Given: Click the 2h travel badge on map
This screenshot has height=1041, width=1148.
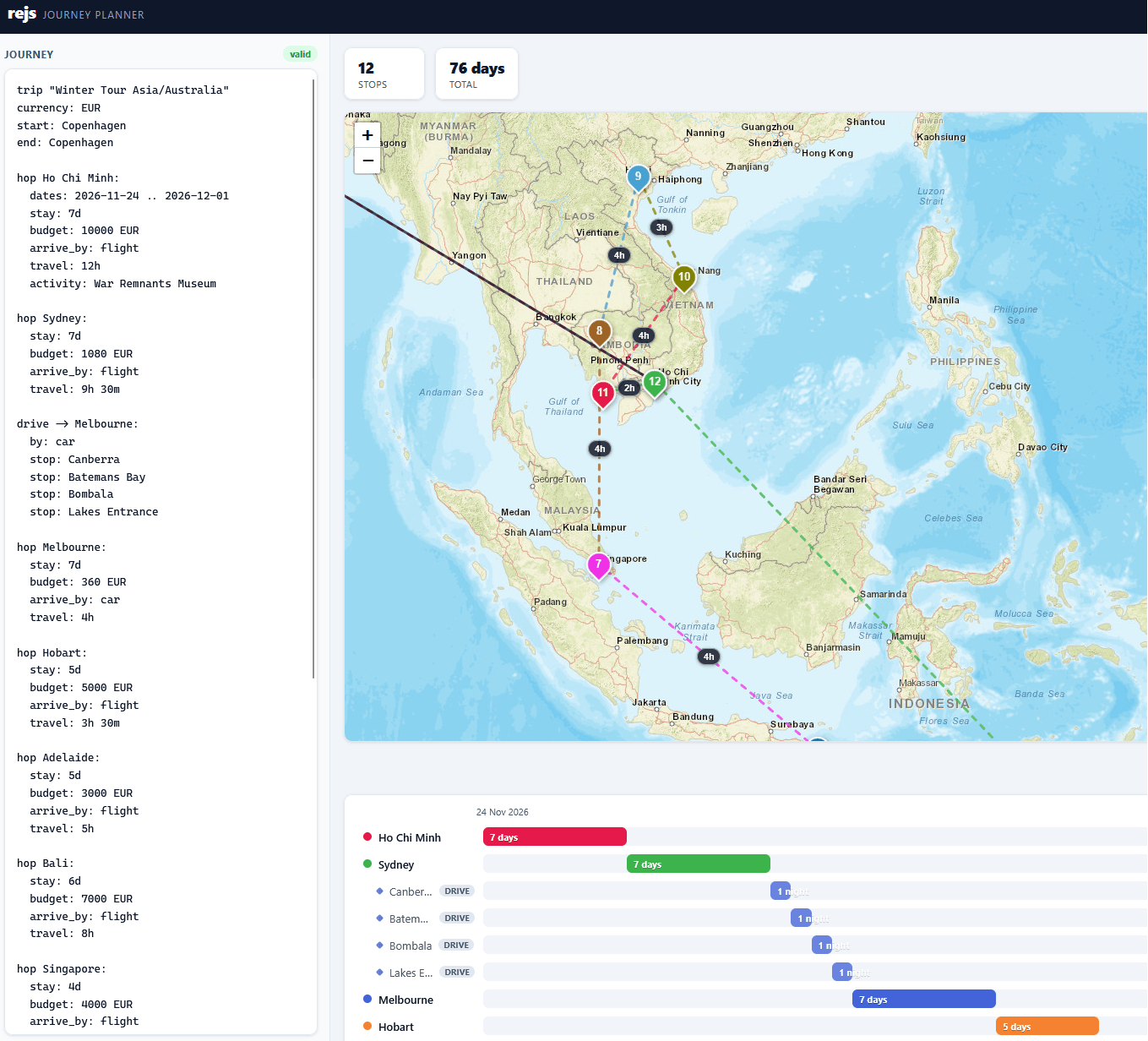Looking at the screenshot, I should click(x=629, y=388).
